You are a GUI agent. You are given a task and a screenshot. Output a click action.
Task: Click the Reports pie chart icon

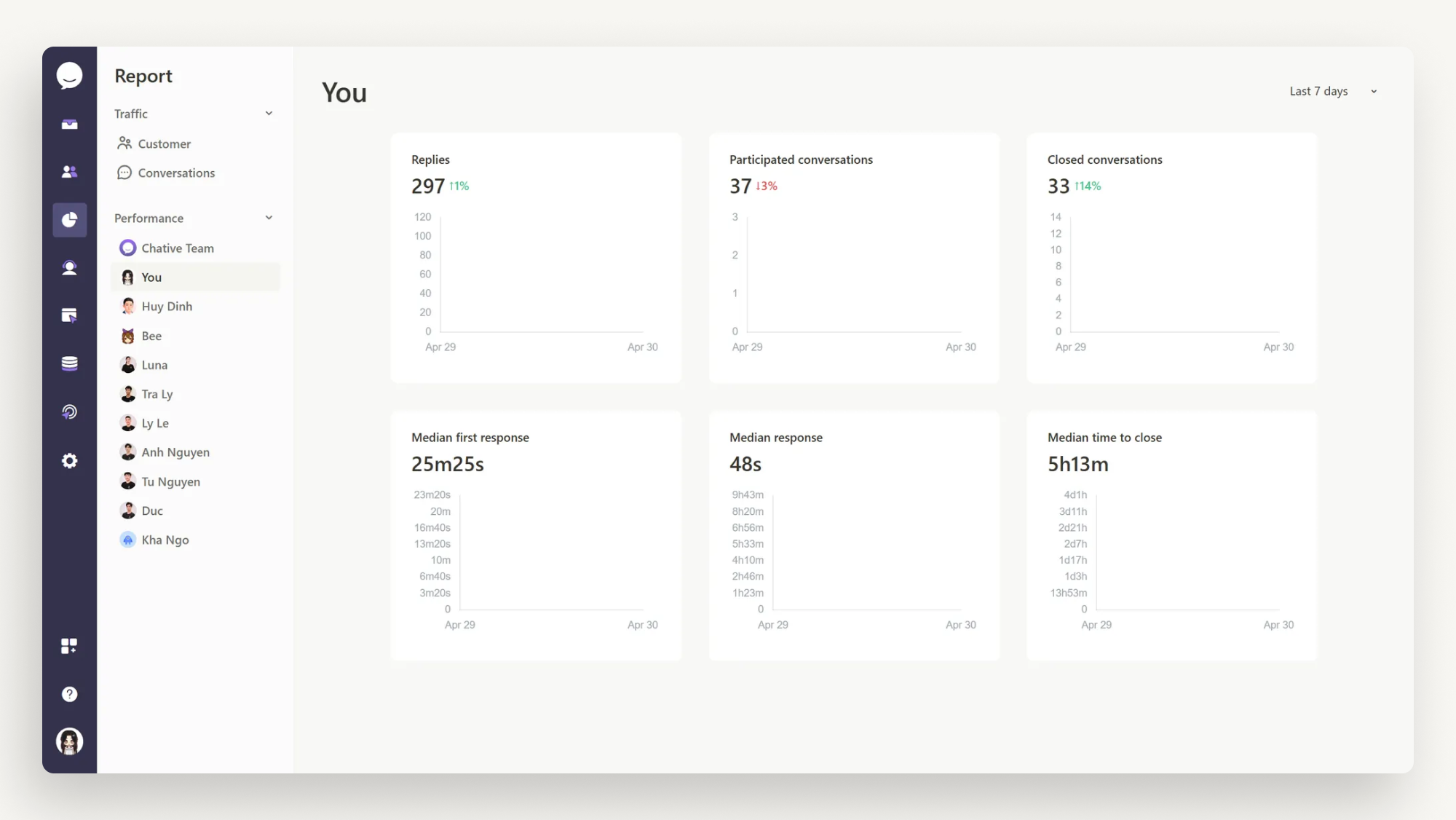click(x=69, y=220)
